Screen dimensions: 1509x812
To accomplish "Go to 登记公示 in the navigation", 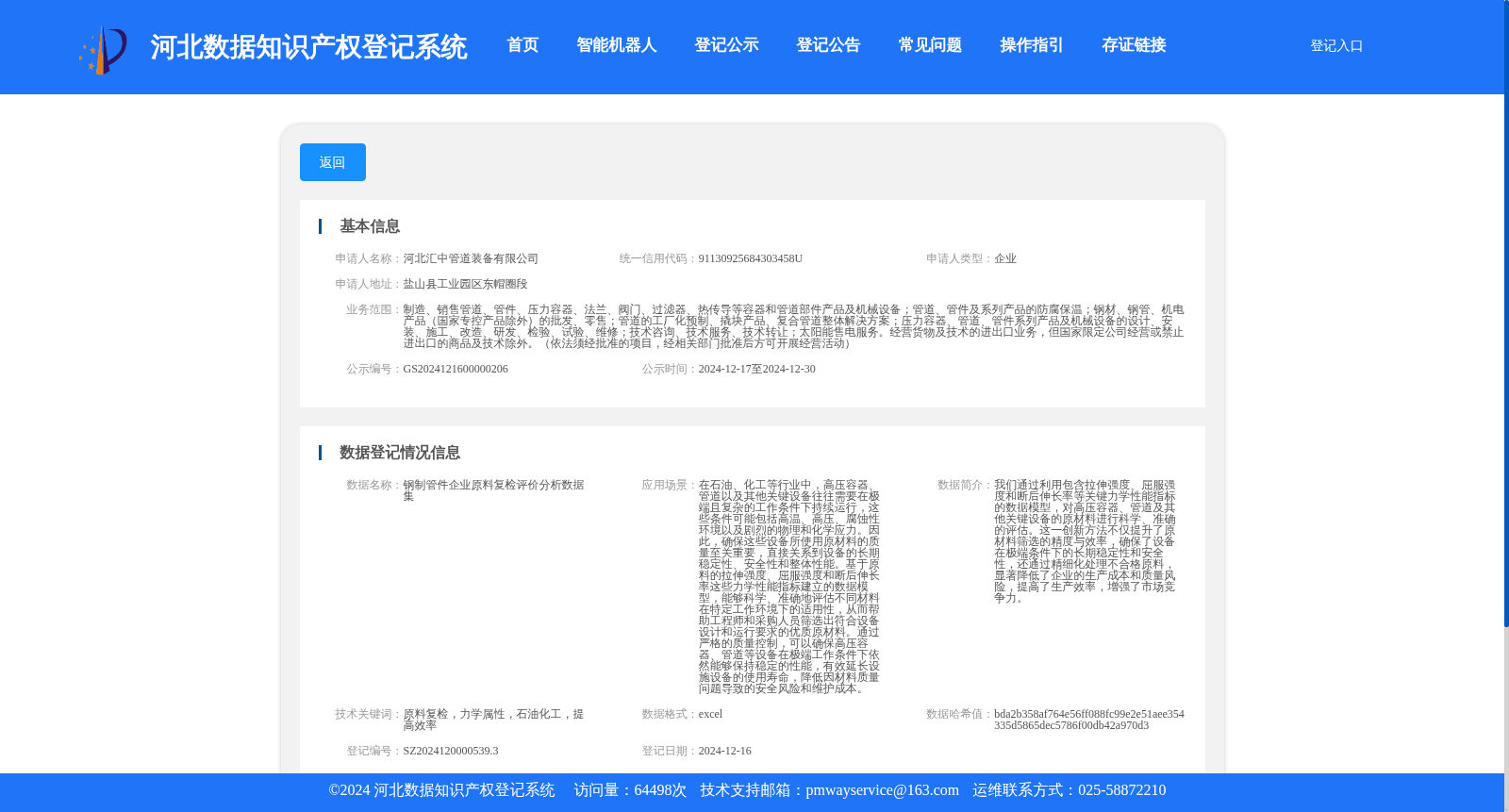I will (x=726, y=45).
